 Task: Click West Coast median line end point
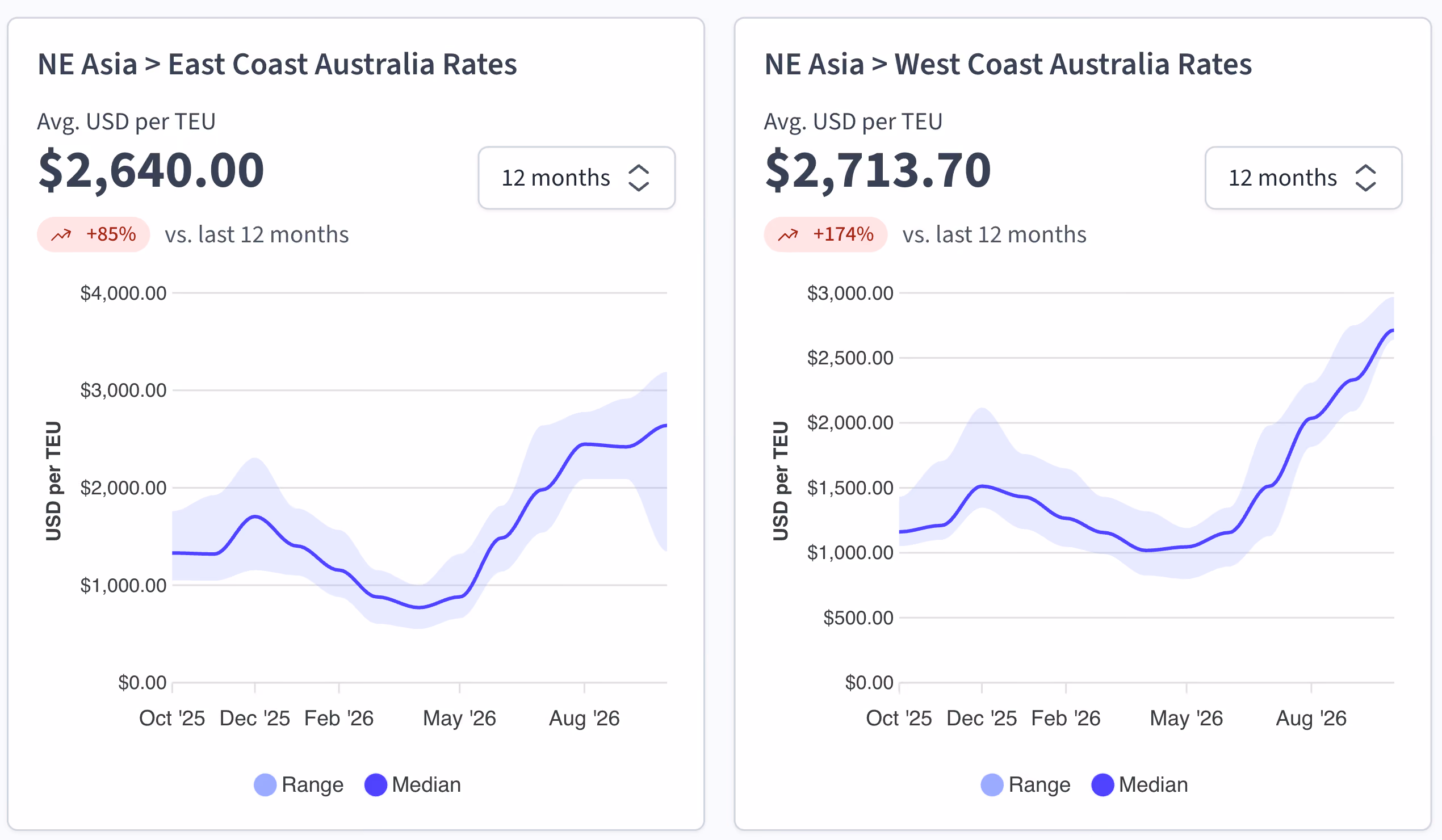point(1392,330)
